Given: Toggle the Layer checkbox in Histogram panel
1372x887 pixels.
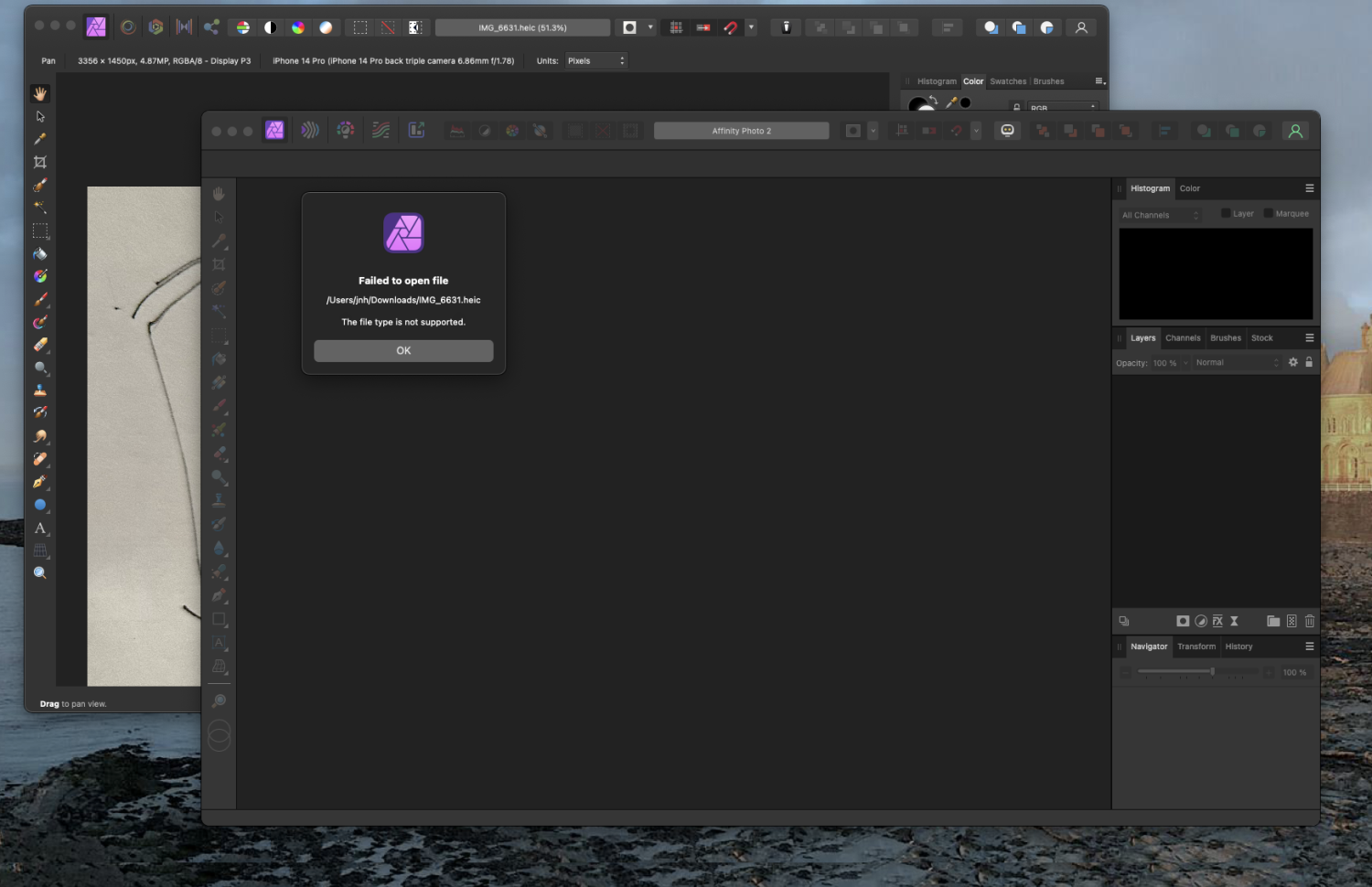Looking at the screenshot, I should point(1227,213).
